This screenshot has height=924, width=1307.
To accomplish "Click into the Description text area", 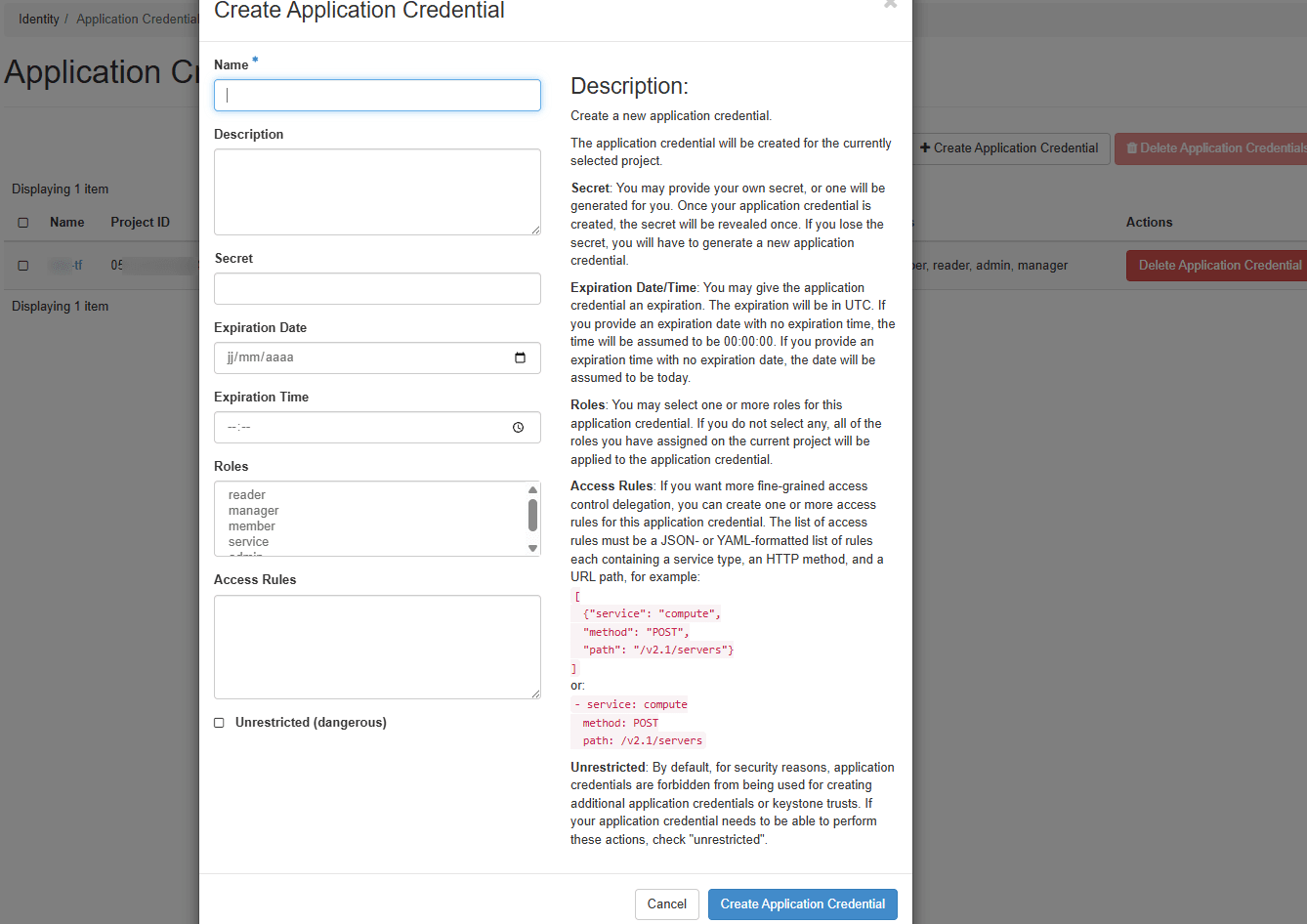I will [377, 191].
